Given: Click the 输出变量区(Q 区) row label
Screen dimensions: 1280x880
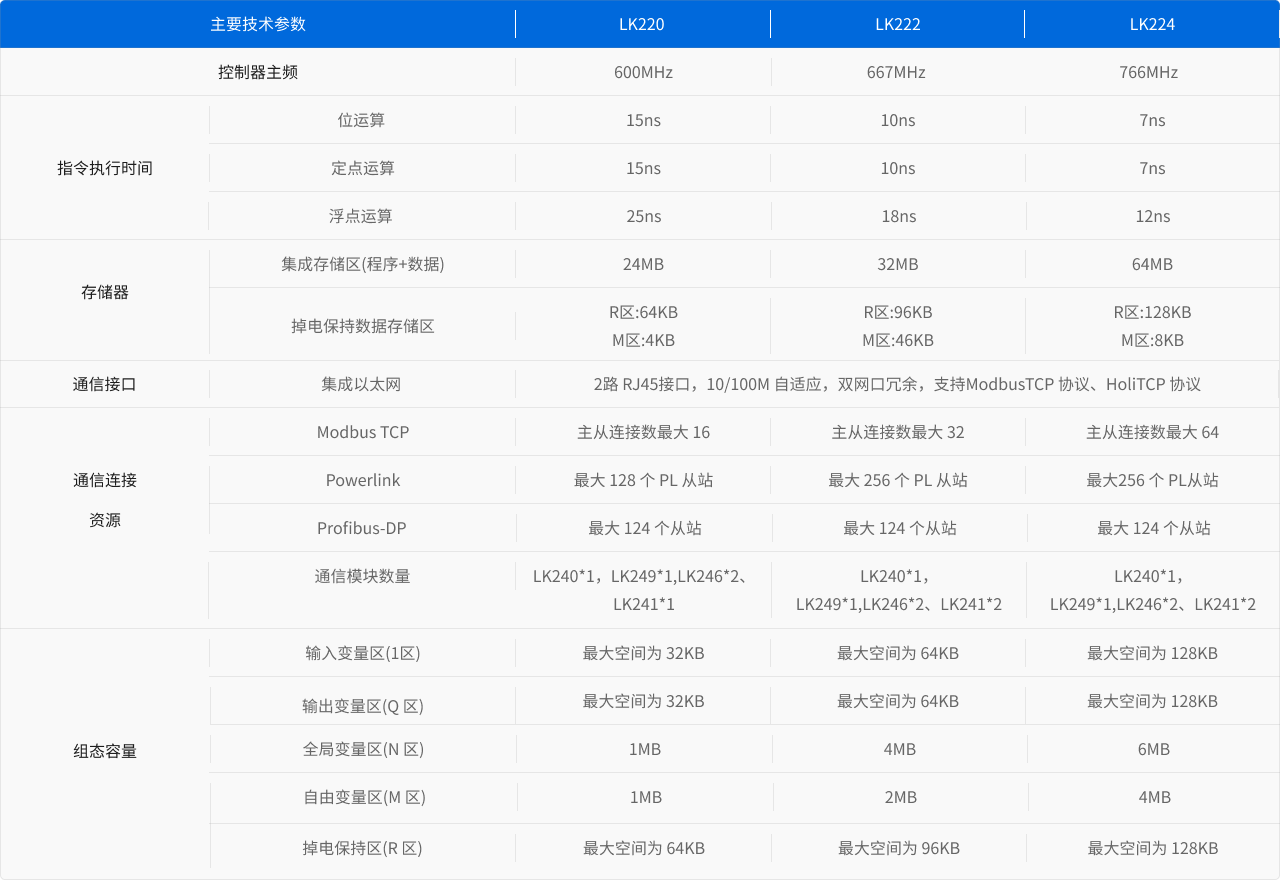Looking at the screenshot, I should coord(362,706).
